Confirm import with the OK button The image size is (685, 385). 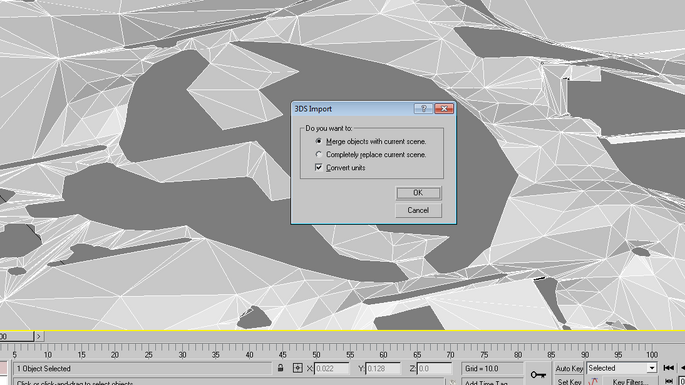[x=418, y=193]
